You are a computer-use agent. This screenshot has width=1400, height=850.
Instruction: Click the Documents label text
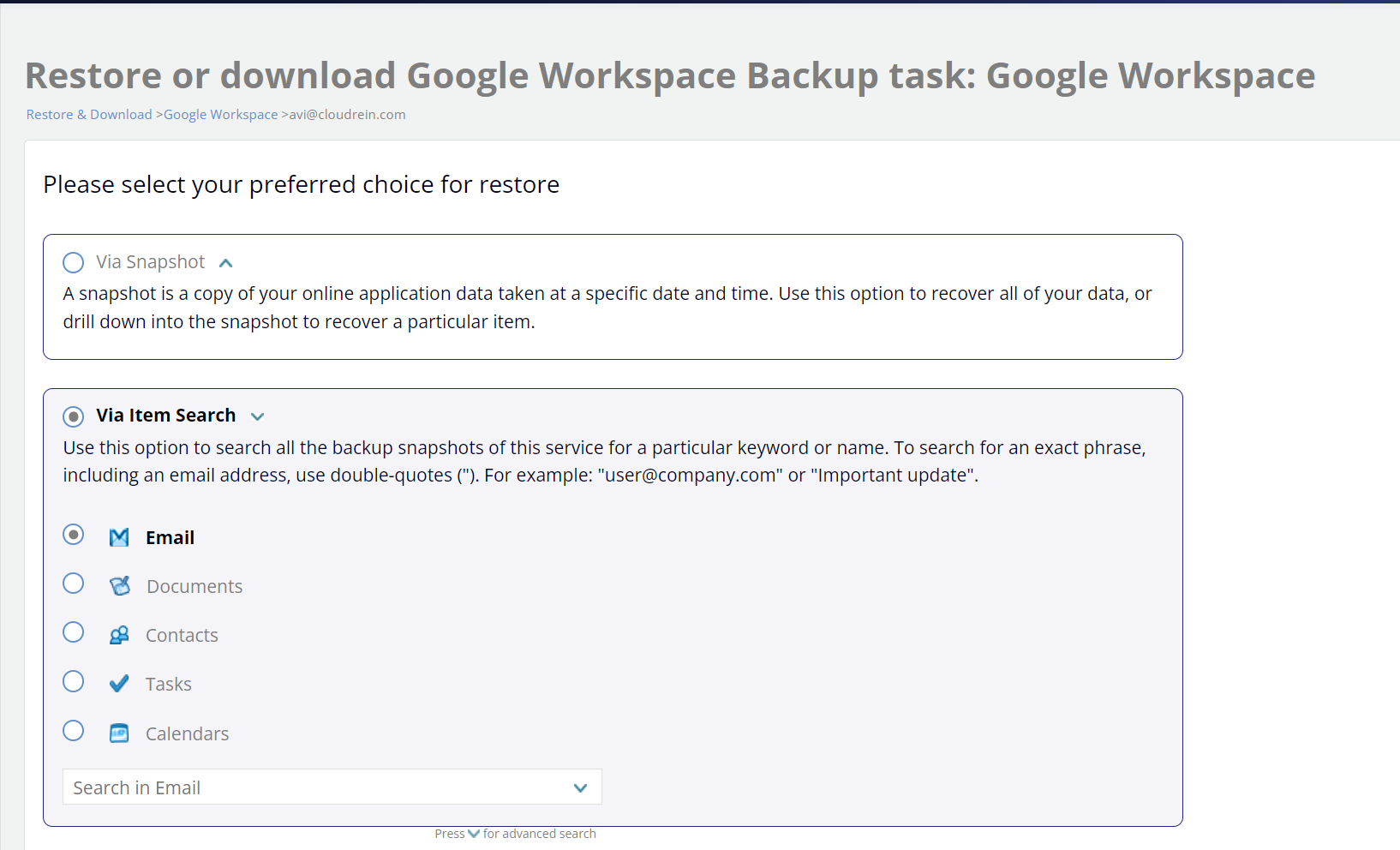(194, 587)
